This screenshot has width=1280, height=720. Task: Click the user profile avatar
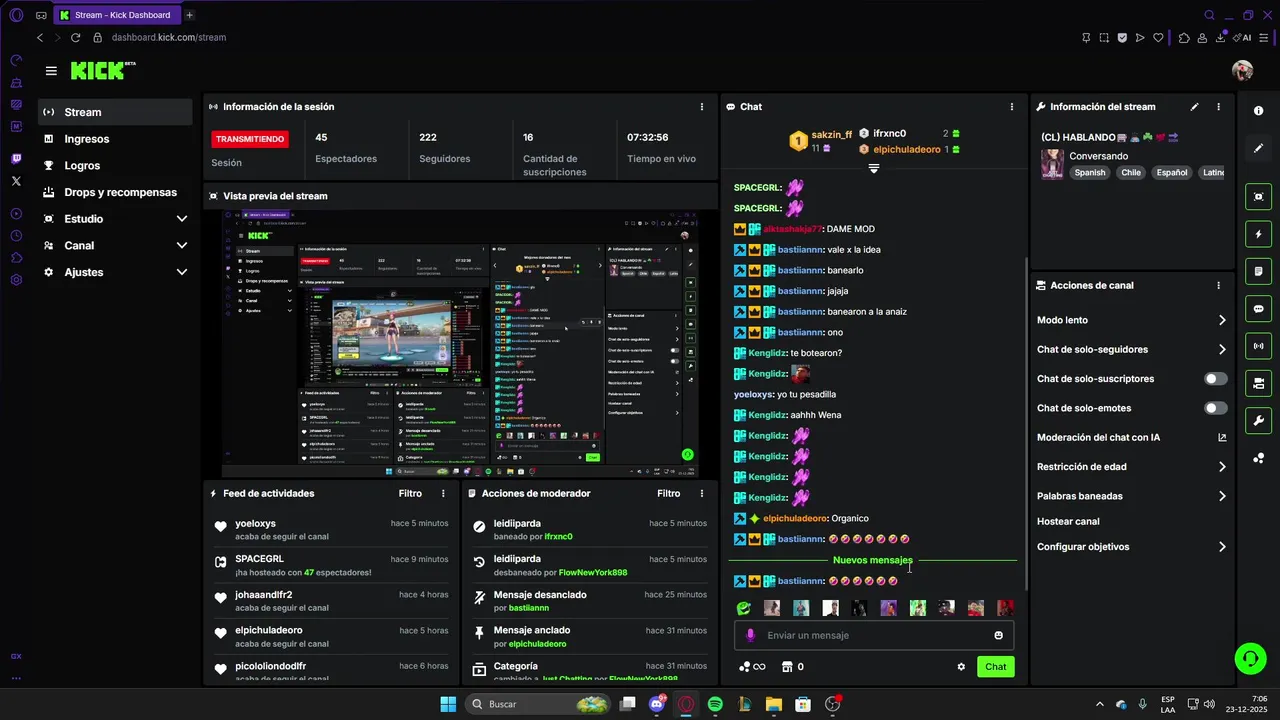(1243, 70)
